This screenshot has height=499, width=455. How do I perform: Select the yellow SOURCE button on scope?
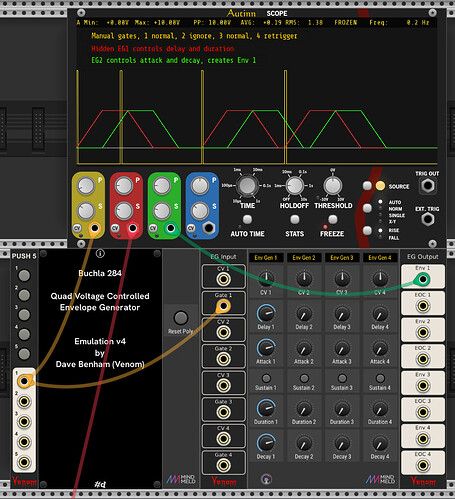coord(380,186)
